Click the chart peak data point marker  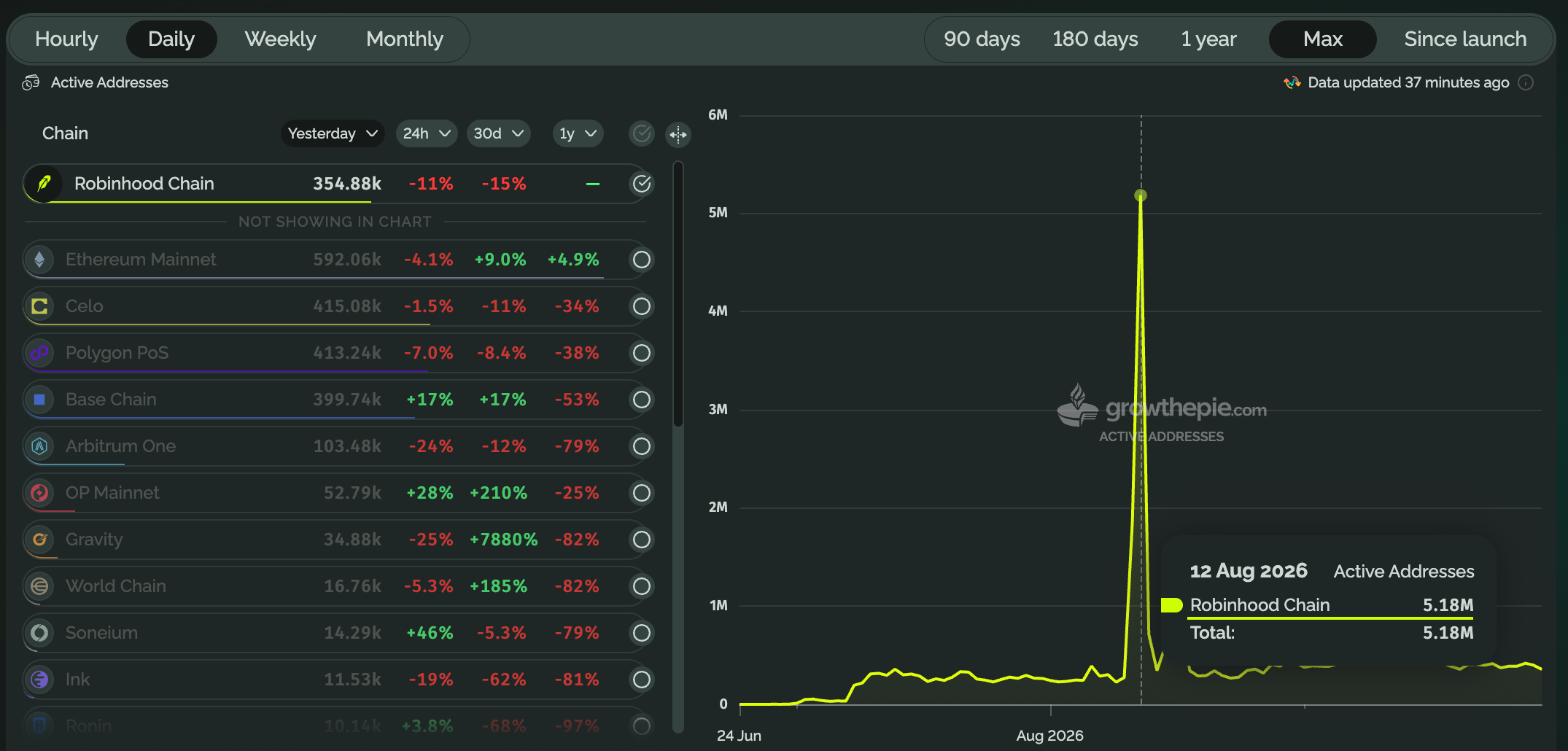1141,195
